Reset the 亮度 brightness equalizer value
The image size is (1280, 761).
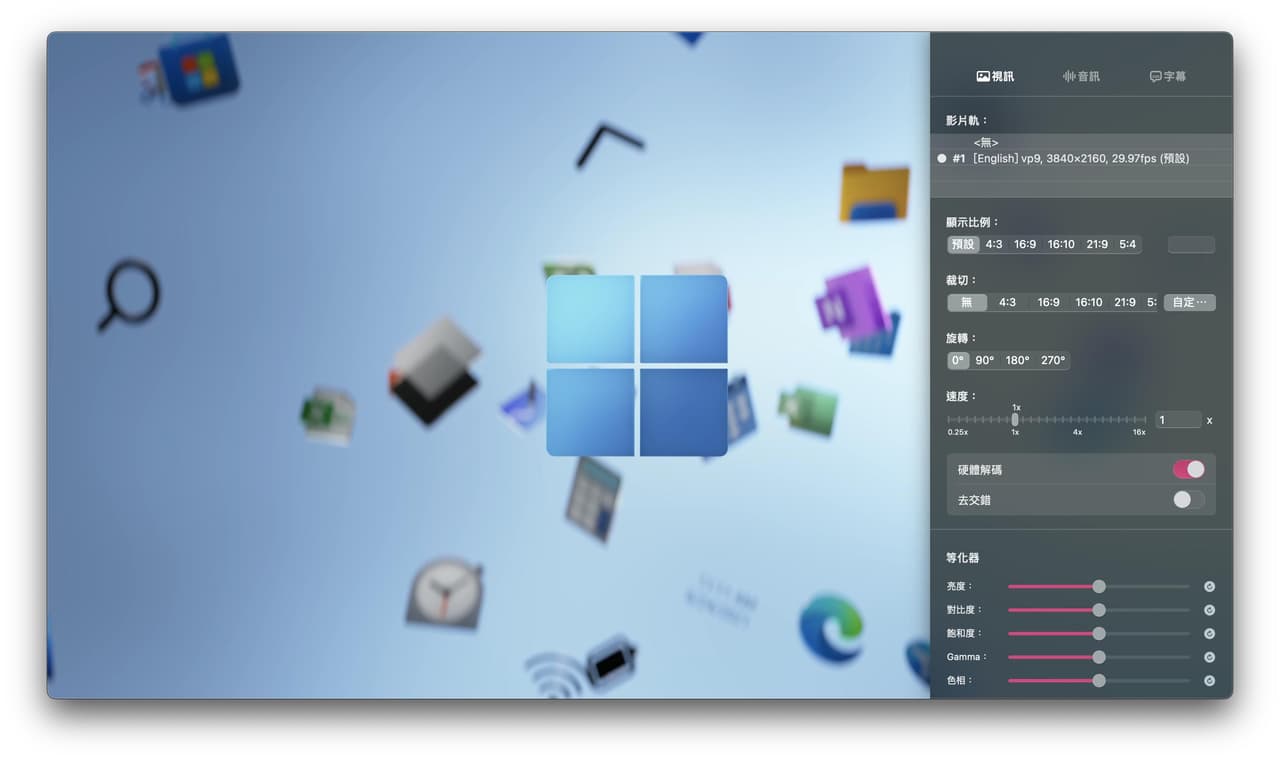click(1209, 587)
